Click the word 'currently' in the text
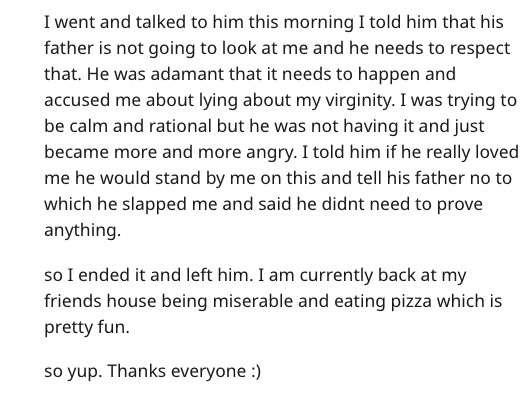The width and height of the screenshot is (529, 395). [336, 275]
